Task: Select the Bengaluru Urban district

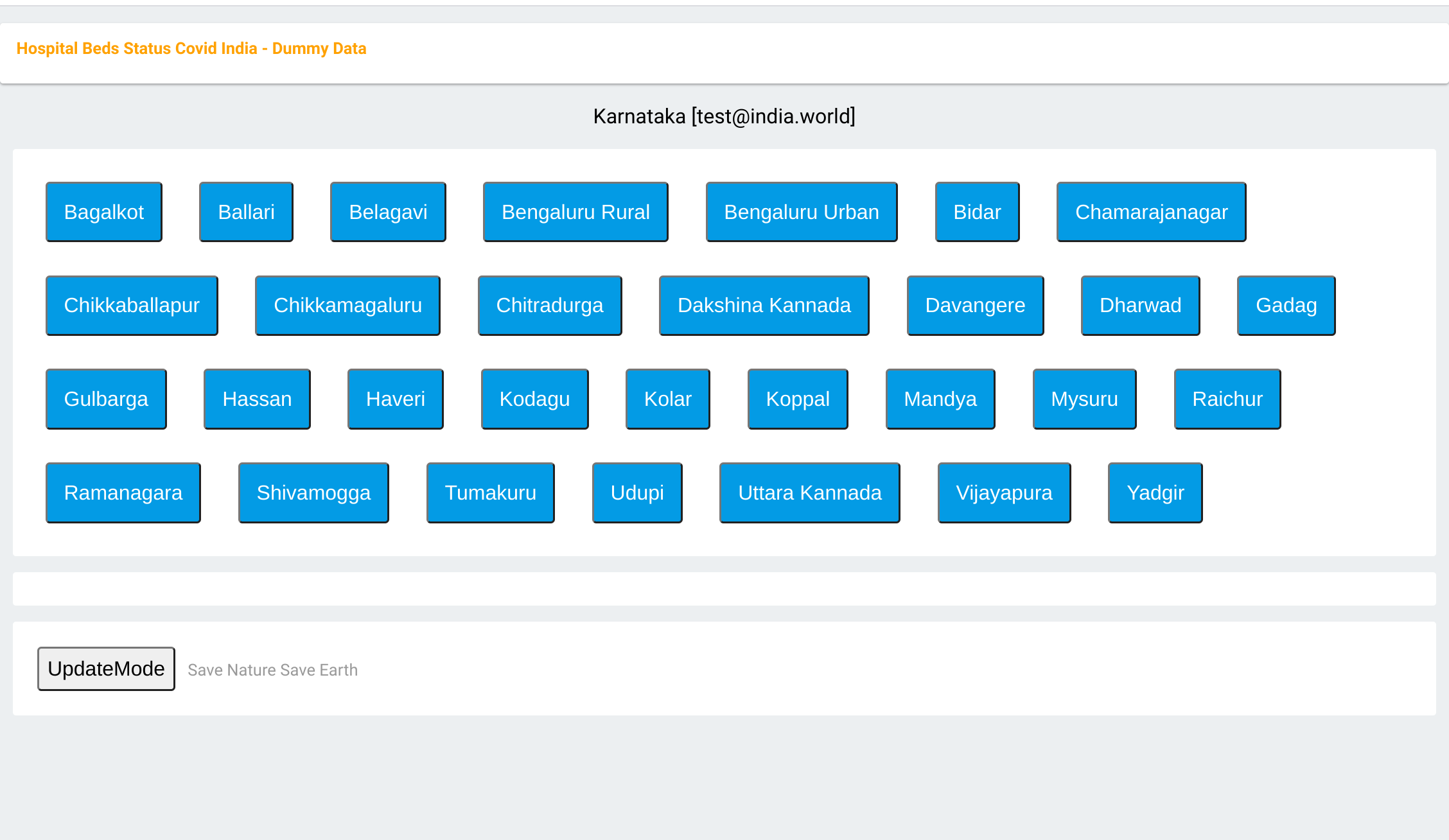Action: [801, 212]
